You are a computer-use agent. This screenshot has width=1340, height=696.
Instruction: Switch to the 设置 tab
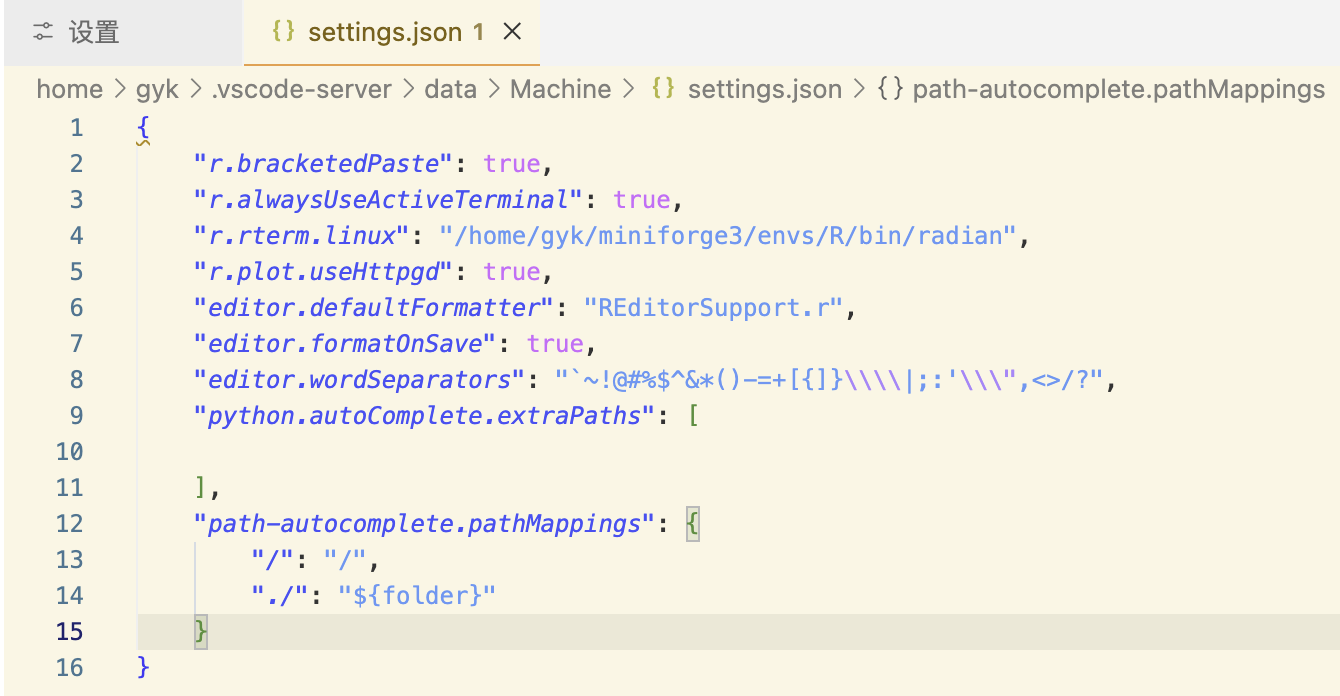[x=122, y=32]
